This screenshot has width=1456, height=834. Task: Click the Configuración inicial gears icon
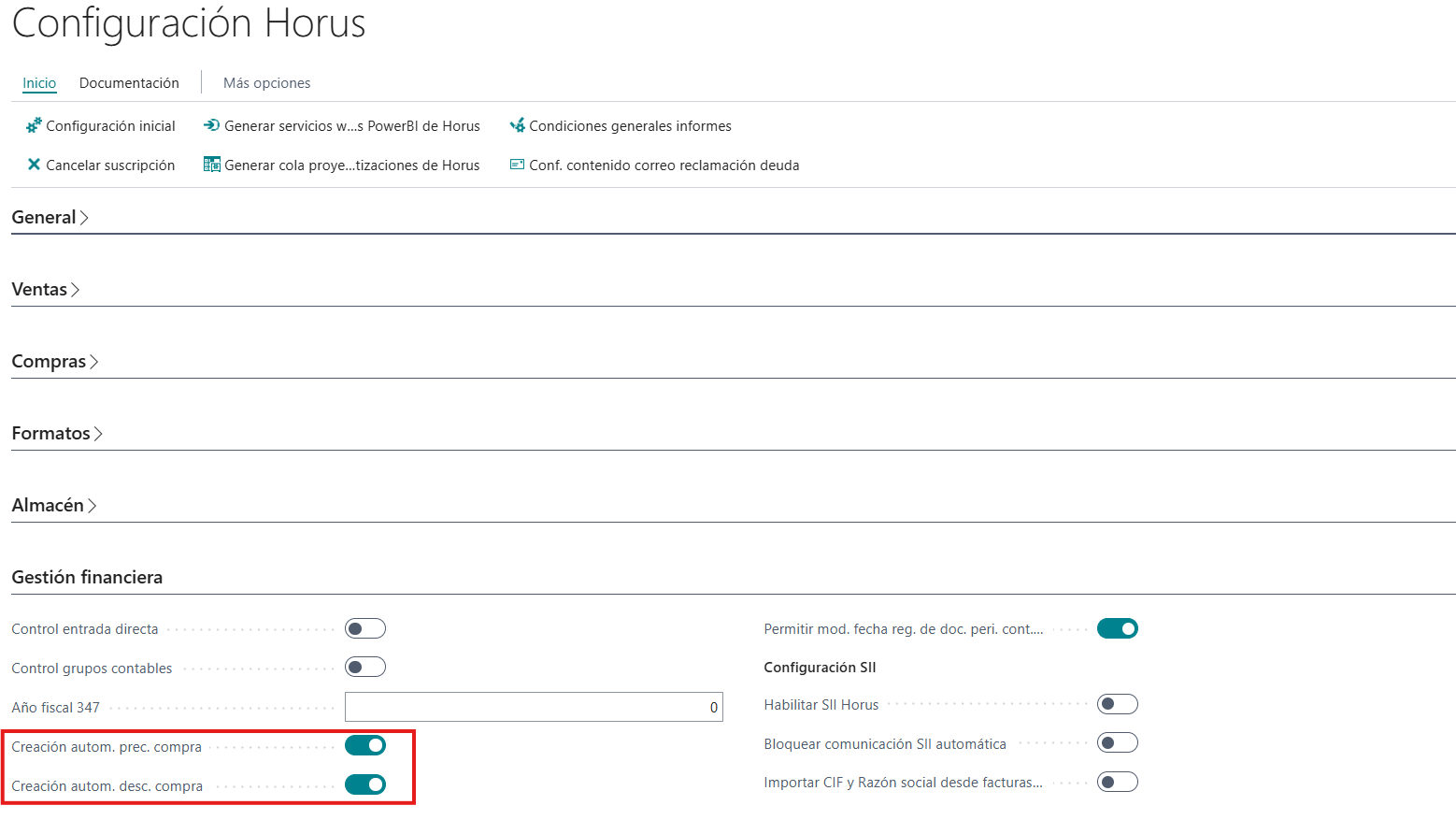click(x=34, y=125)
